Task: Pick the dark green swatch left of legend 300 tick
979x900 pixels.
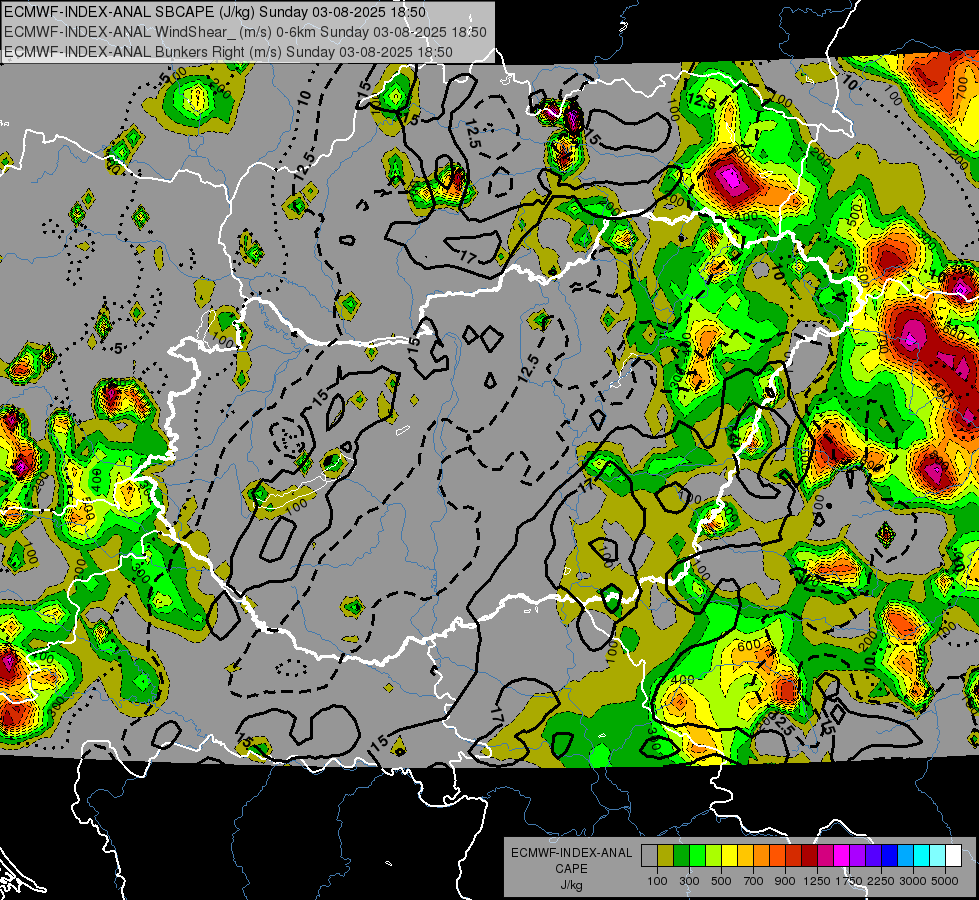Action: 681,855
